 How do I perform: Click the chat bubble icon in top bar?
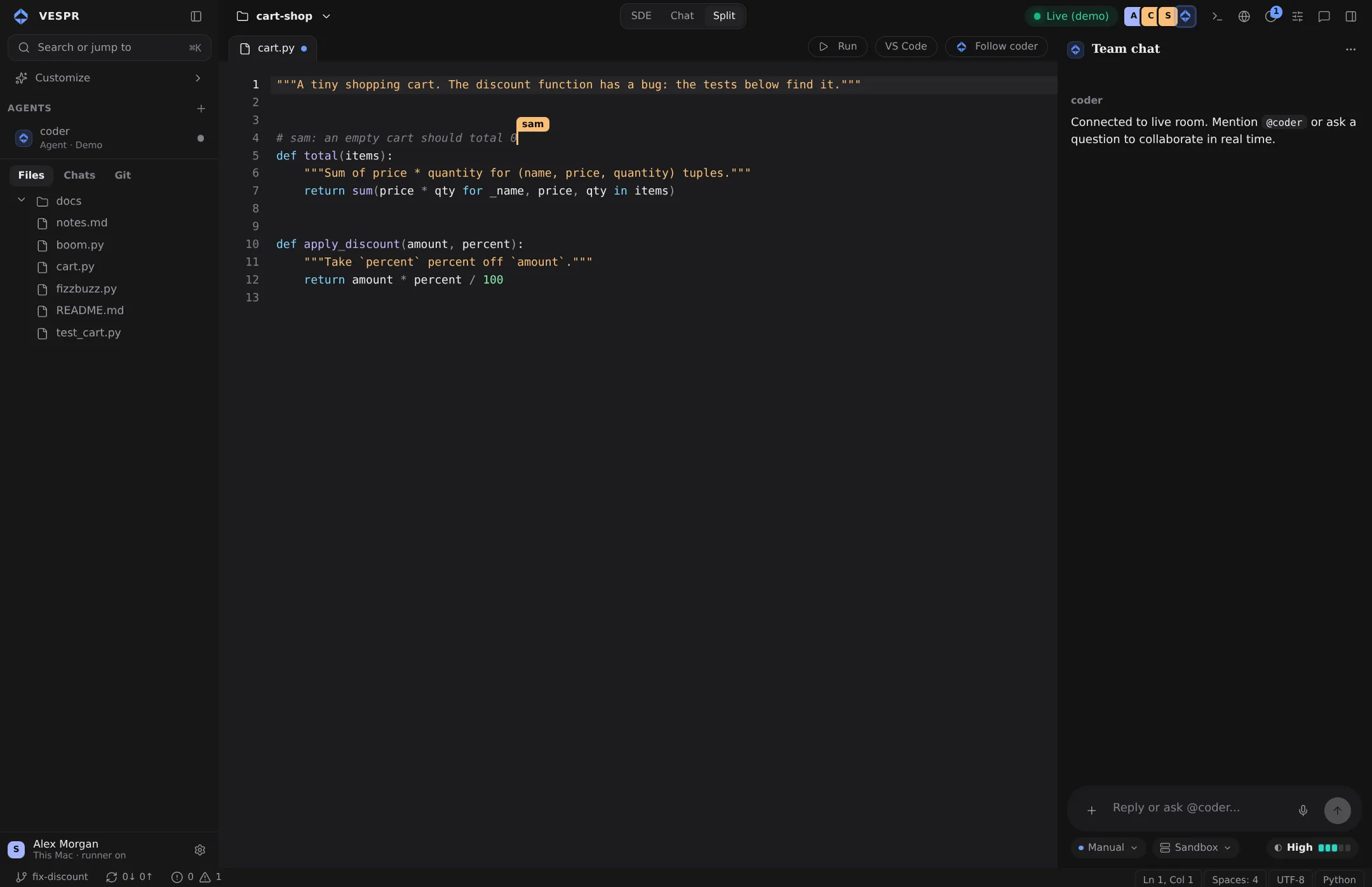pos(1324,17)
